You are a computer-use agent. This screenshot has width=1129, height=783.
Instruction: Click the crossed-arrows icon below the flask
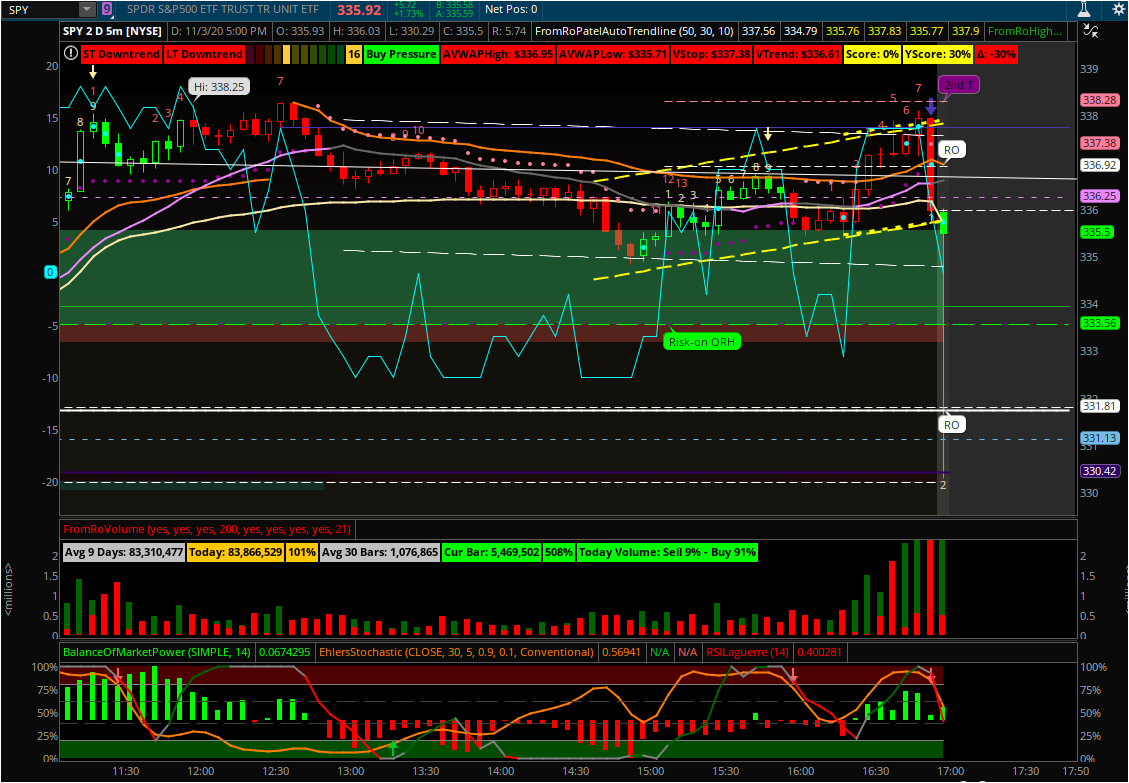1090,31
